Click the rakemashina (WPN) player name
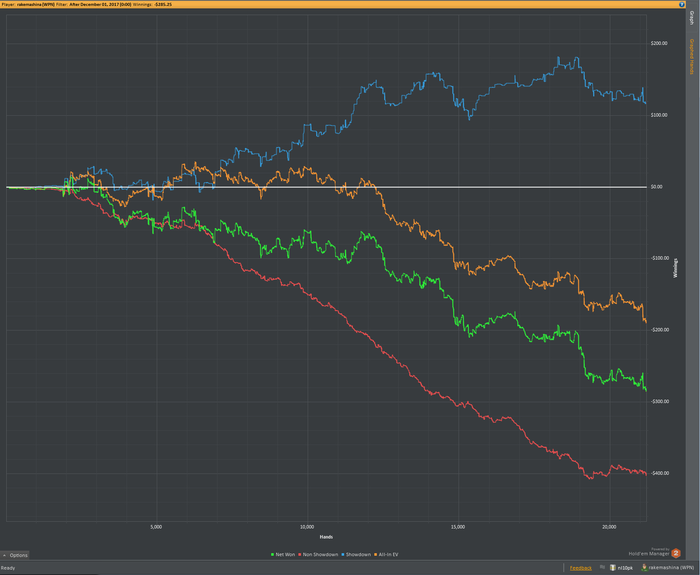Image resolution: width=700 pixels, height=575 pixels. pyautogui.click(x=671, y=568)
